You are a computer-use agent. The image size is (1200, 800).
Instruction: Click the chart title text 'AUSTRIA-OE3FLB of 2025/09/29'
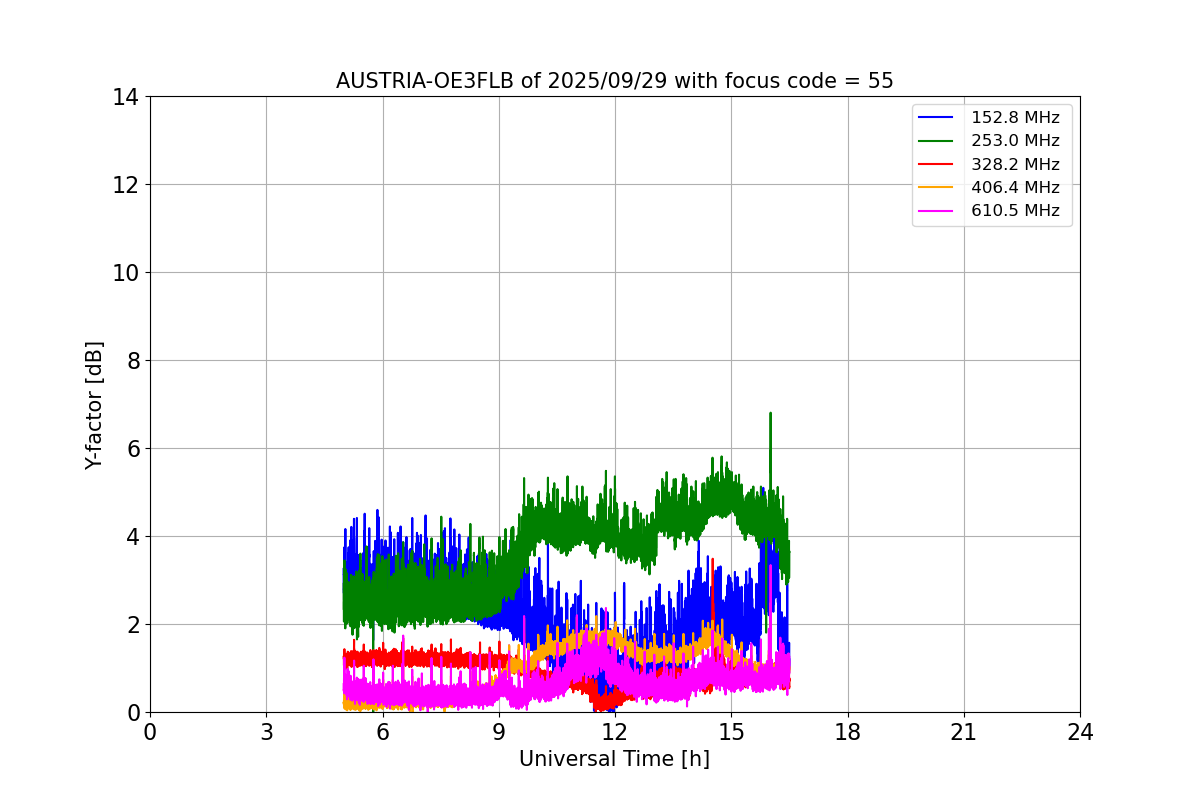click(x=501, y=81)
